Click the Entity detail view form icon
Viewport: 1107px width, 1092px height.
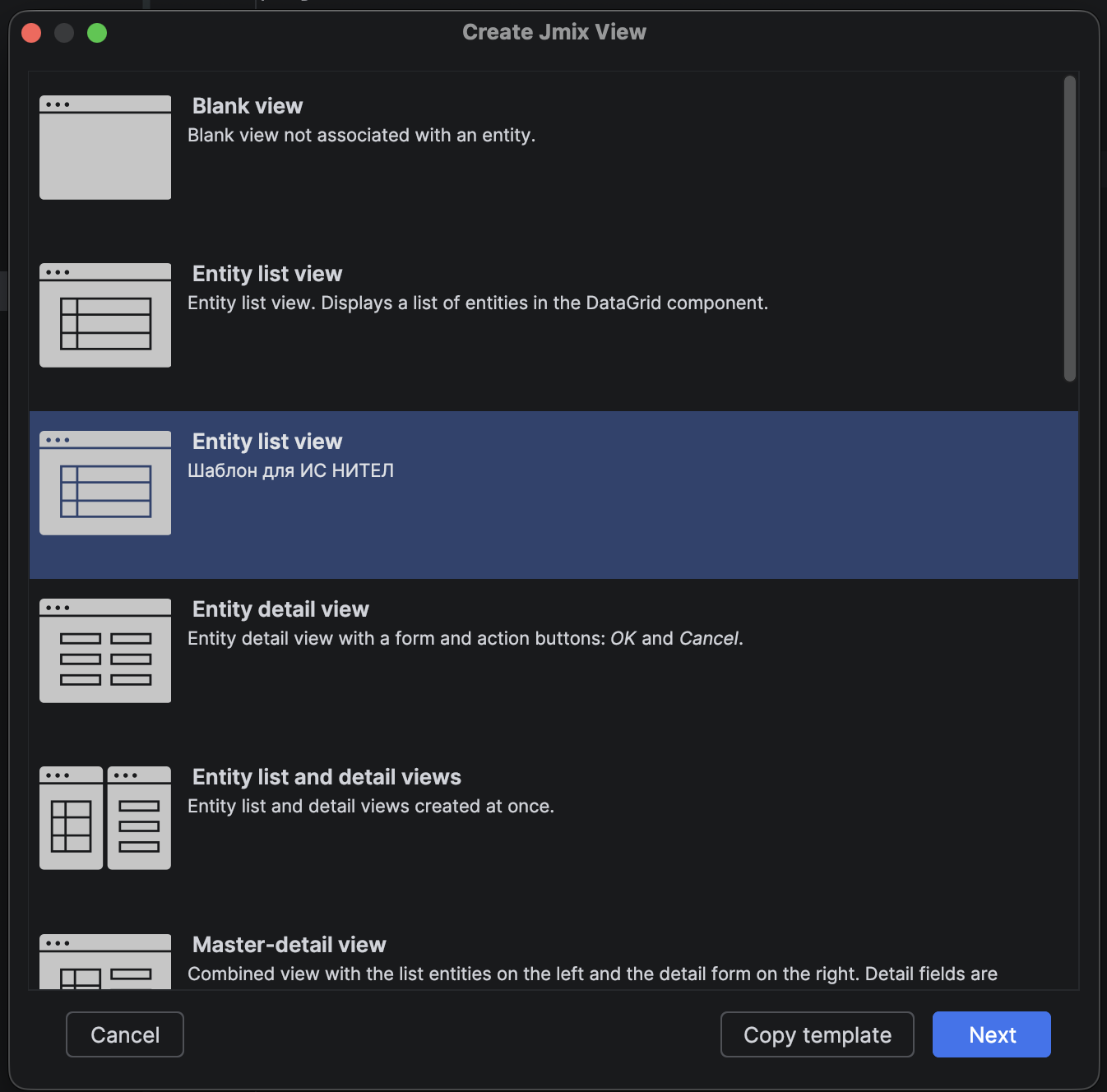click(105, 650)
